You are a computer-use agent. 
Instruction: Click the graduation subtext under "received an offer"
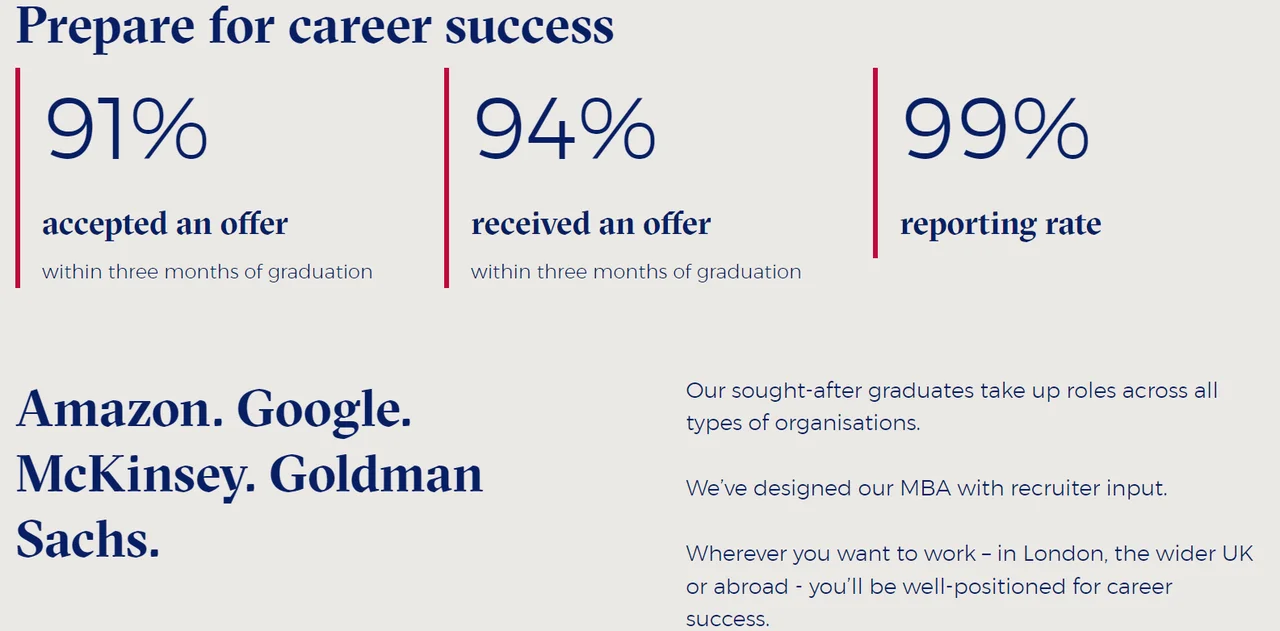click(636, 272)
